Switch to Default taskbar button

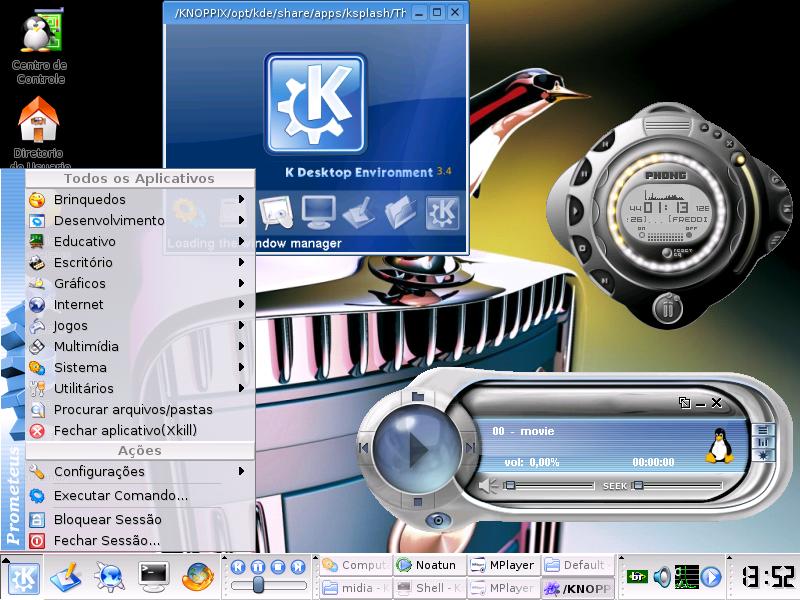coord(578,565)
